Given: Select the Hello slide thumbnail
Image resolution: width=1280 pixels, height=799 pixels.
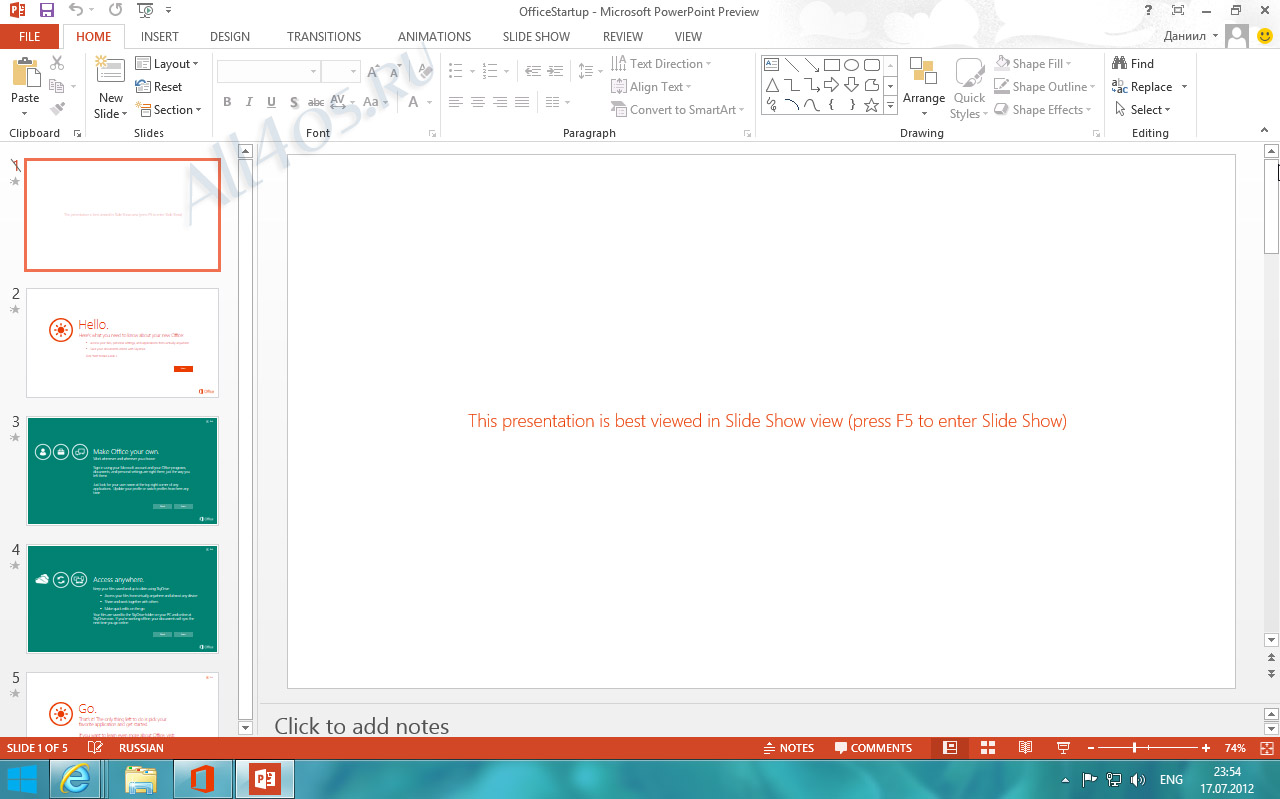Looking at the screenshot, I should pyautogui.click(x=122, y=343).
